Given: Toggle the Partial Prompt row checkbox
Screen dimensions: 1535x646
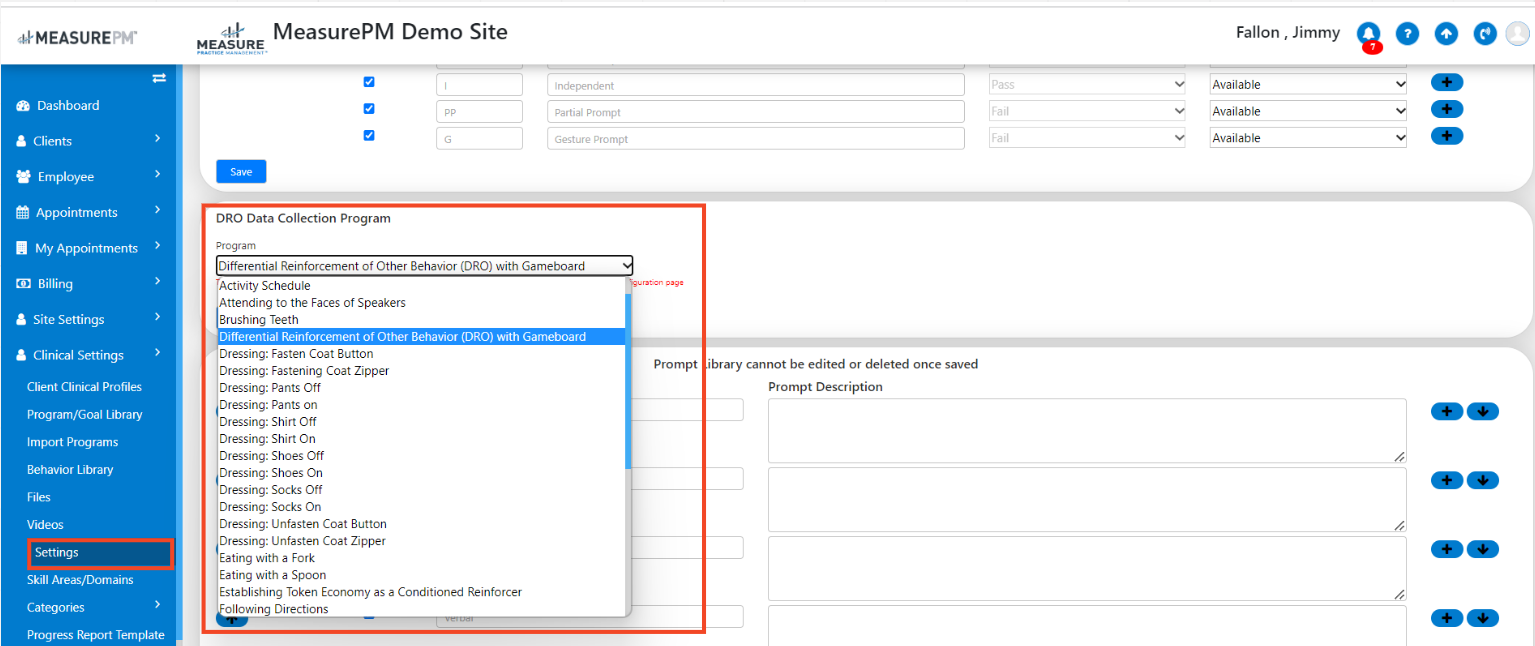Looking at the screenshot, I should (x=369, y=108).
